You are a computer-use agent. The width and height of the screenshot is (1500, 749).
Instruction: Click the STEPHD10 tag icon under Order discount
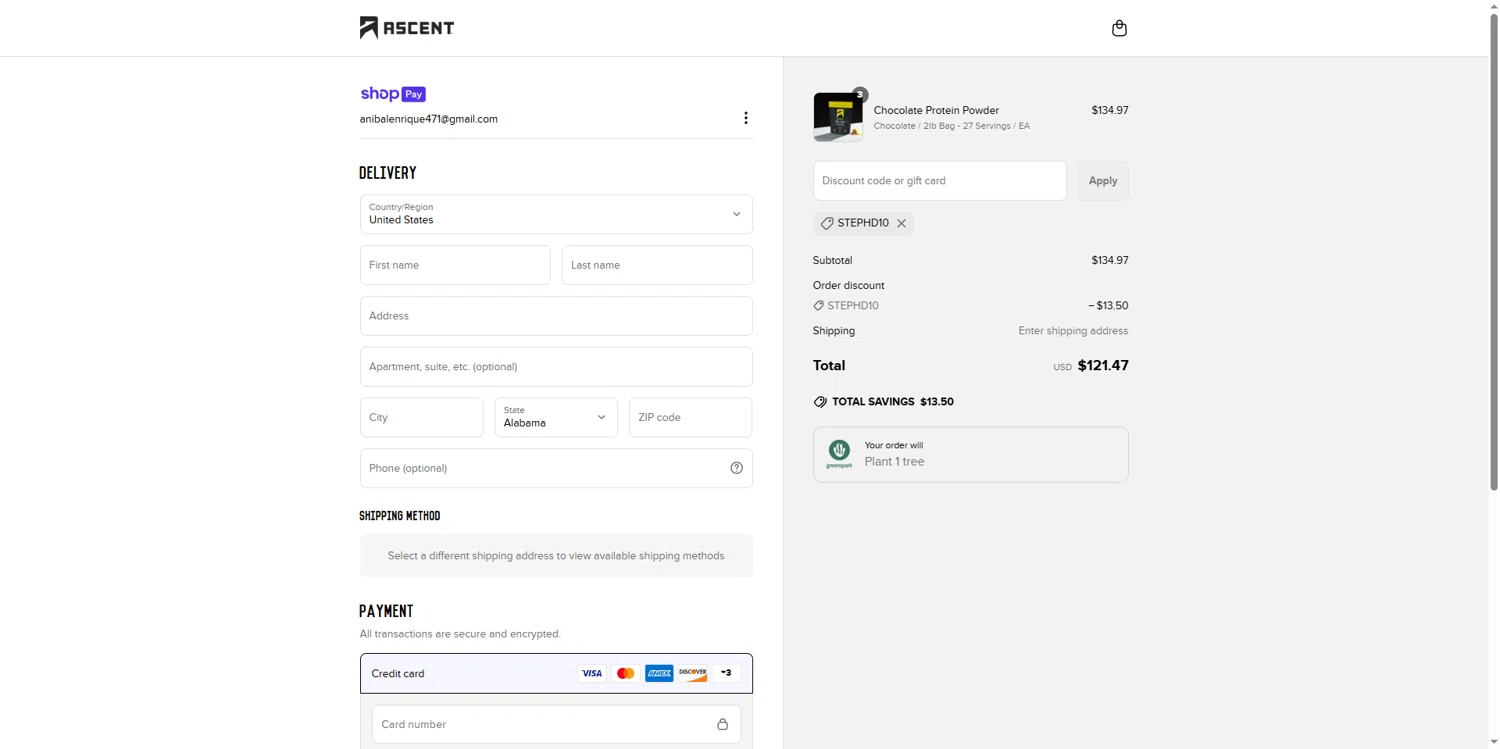(x=818, y=306)
